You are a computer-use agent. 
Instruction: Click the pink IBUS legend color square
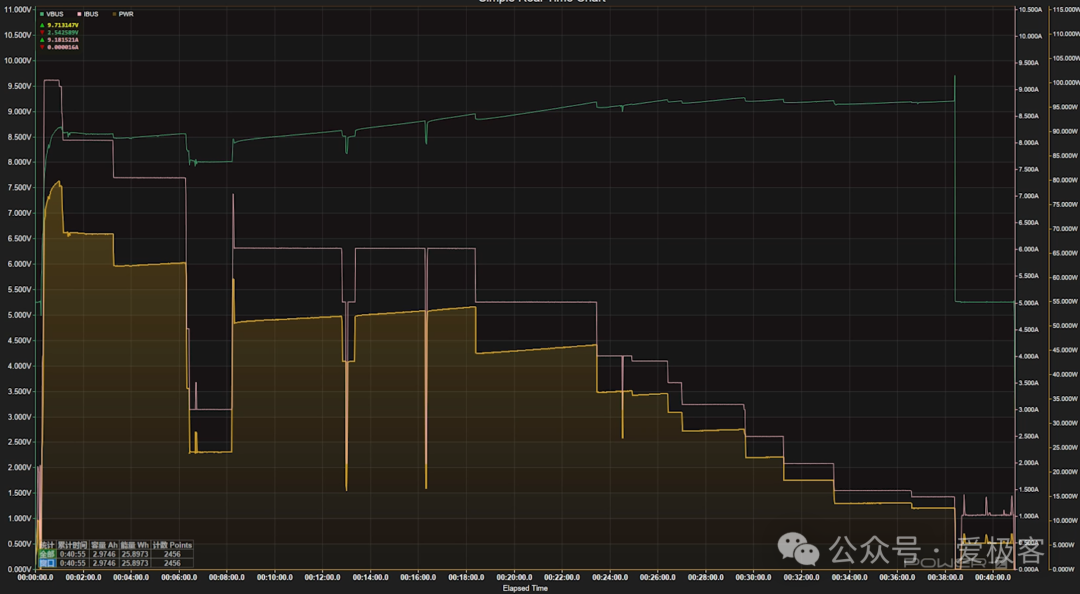tap(79, 14)
